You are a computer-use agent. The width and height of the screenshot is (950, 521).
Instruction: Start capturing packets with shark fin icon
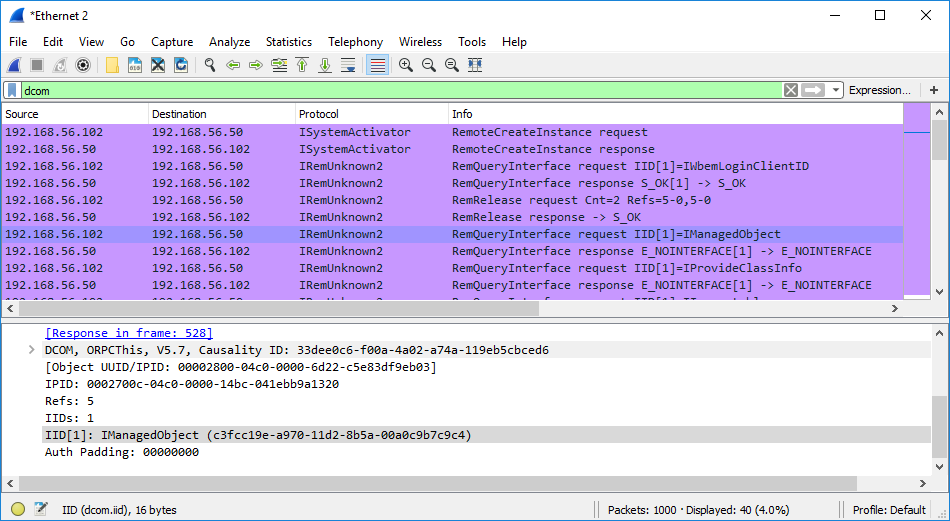click(x=15, y=65)
